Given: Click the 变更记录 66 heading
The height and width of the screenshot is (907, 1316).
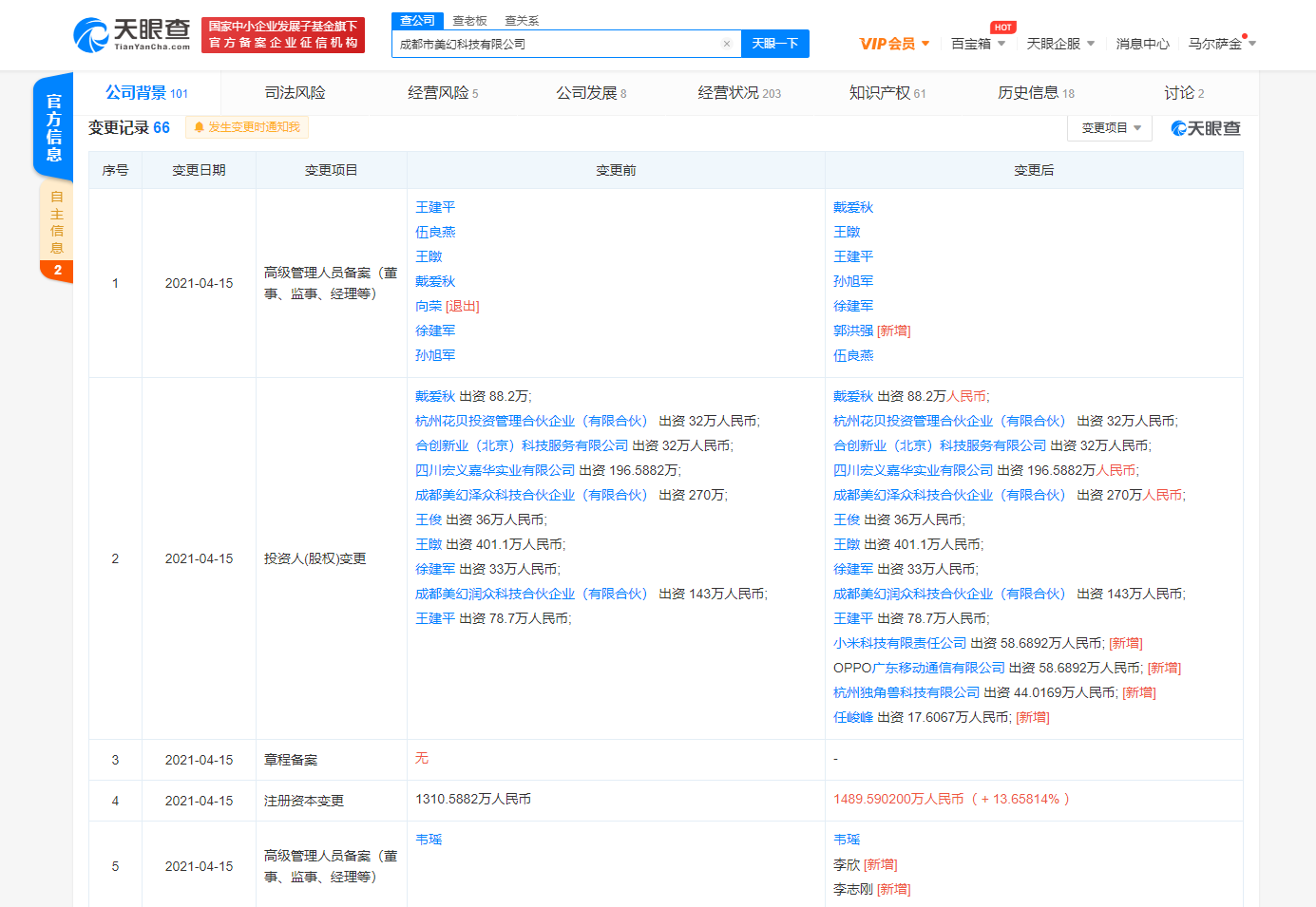Looking at the screenshot, I should click(129, 127).
